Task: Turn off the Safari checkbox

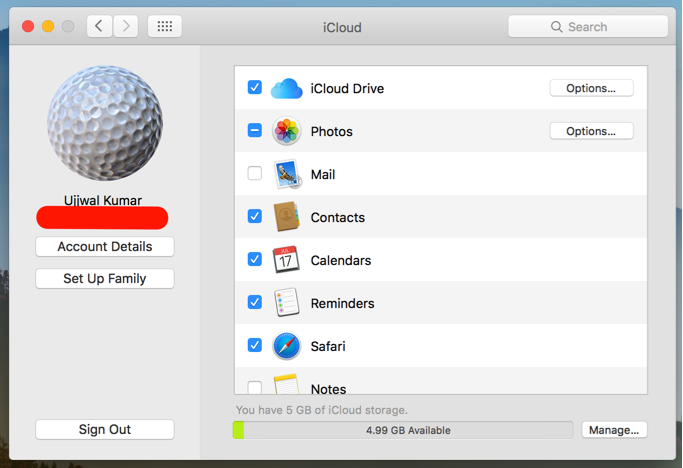Action: (x=255, y=345)
